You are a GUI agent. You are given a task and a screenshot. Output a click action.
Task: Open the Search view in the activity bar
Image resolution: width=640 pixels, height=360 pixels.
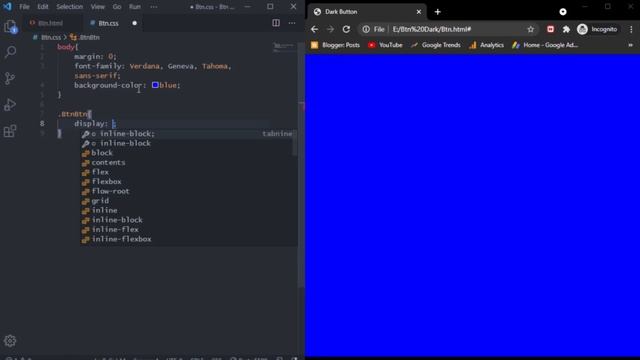click(x=10, y=52)
